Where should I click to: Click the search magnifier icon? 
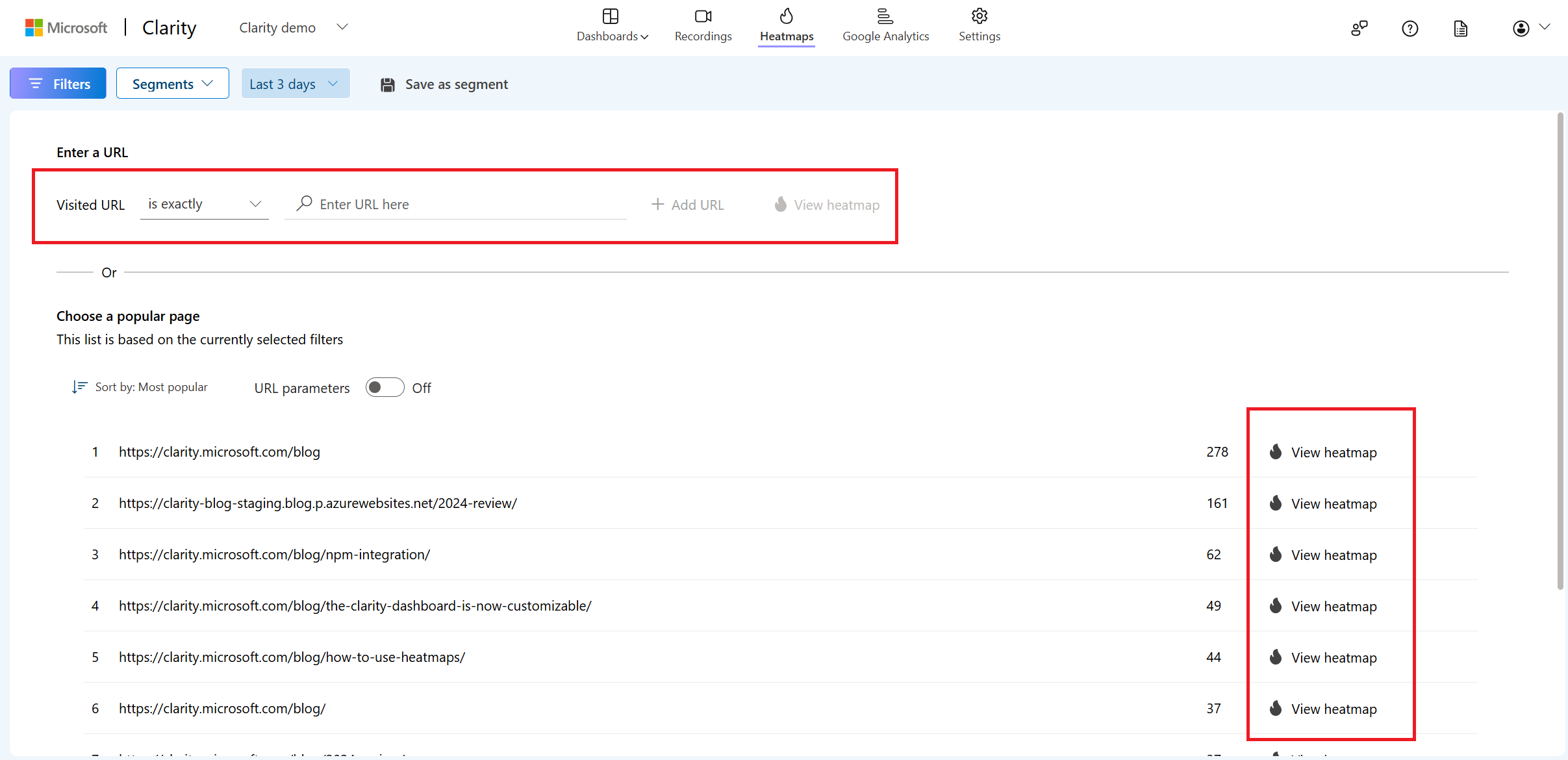tap(304, 203)
